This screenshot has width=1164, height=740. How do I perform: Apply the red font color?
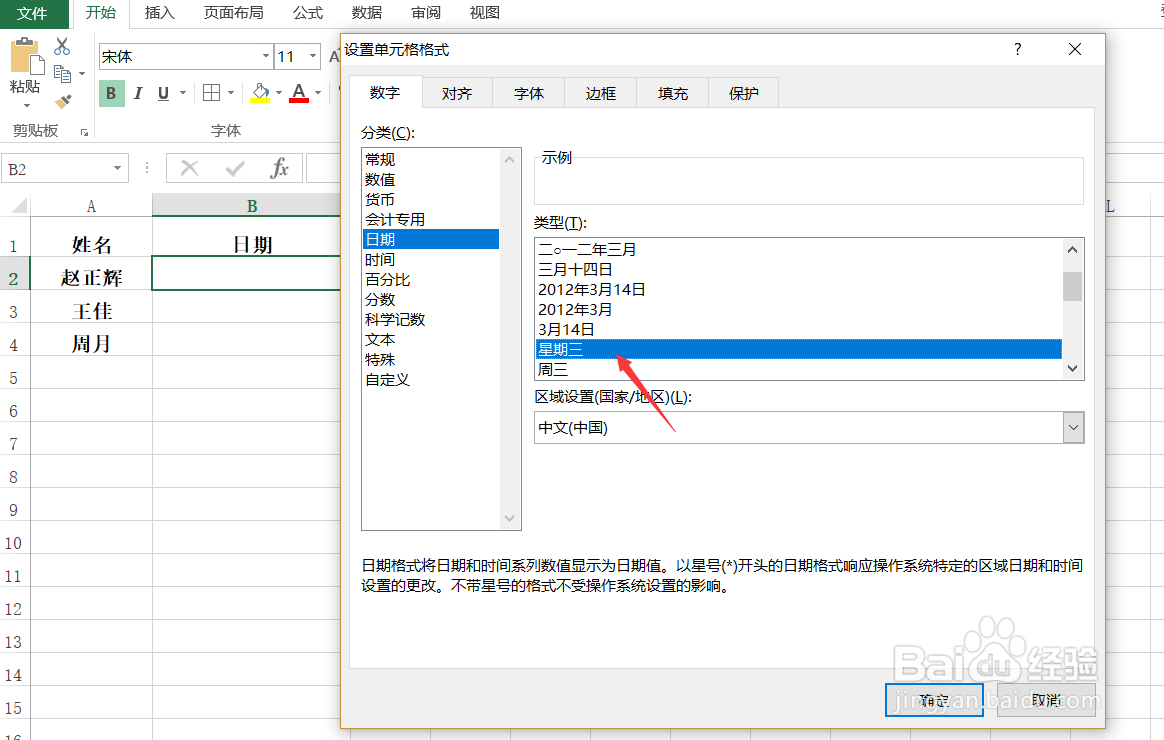(299, 93)
